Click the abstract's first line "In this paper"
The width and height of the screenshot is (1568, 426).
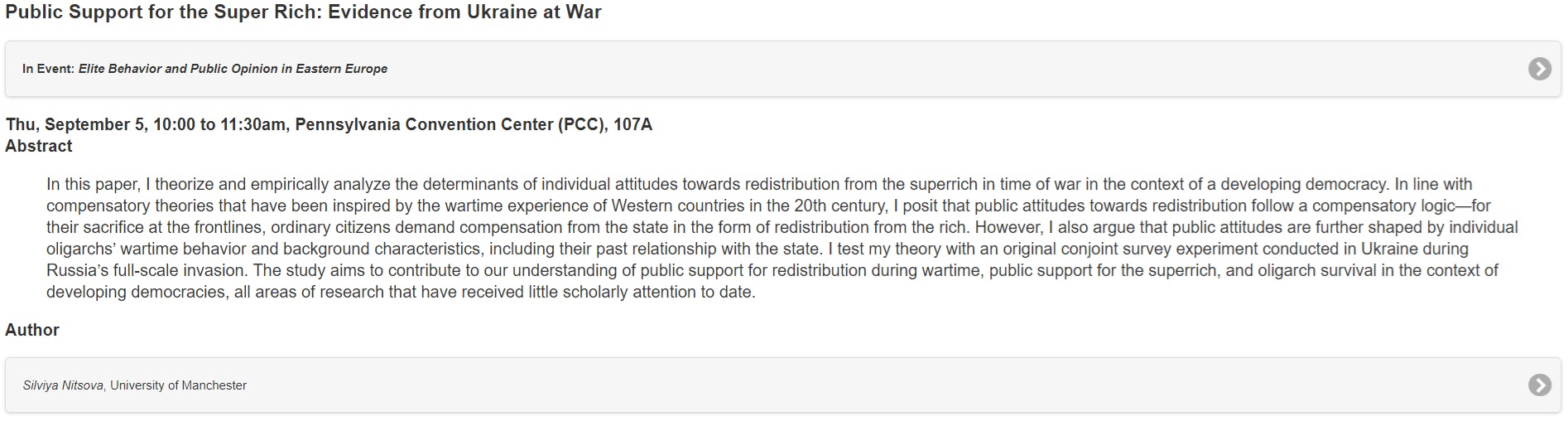point(93,184)
